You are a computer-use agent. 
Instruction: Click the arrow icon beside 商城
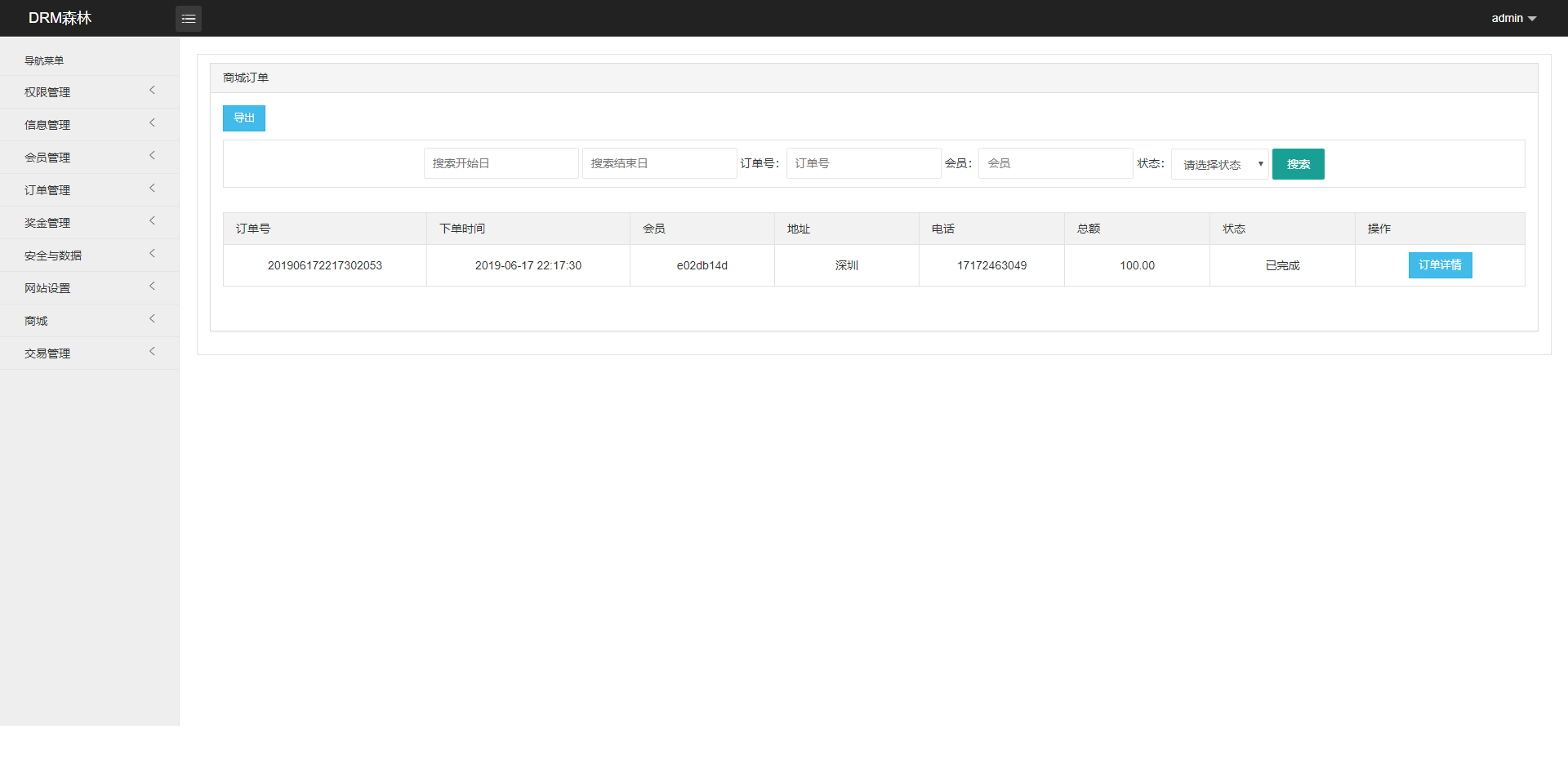point(152,319)
